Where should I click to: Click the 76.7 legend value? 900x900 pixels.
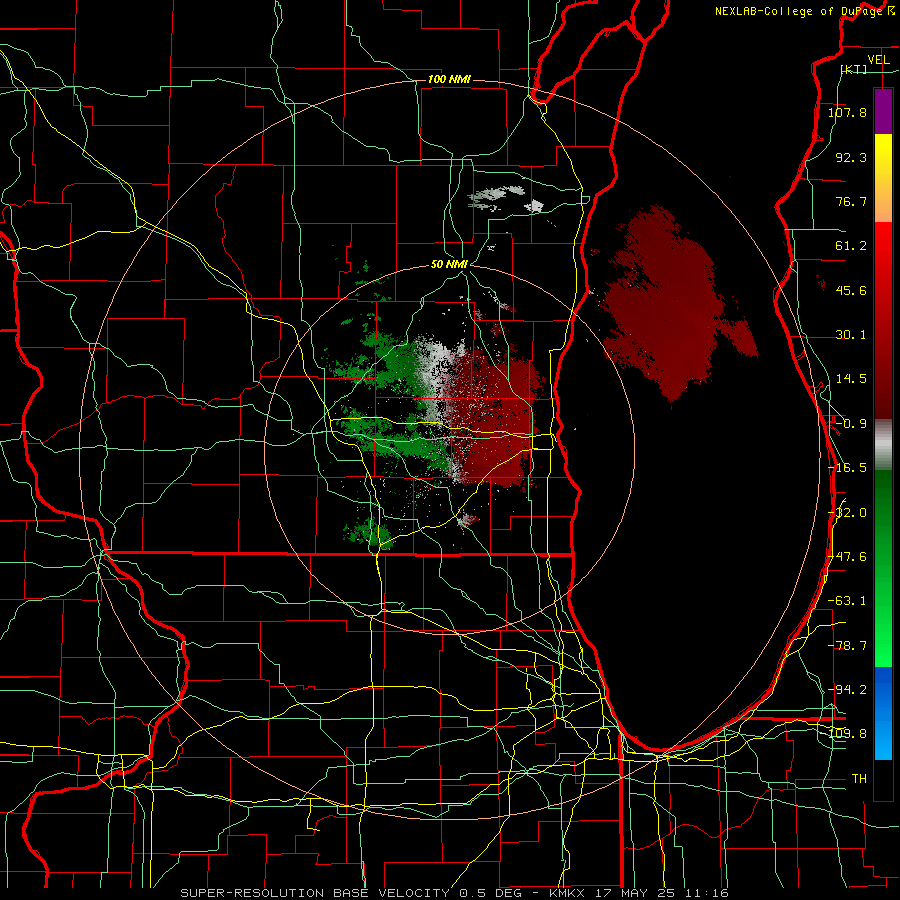pyautogui.click(x=851, y=201)
